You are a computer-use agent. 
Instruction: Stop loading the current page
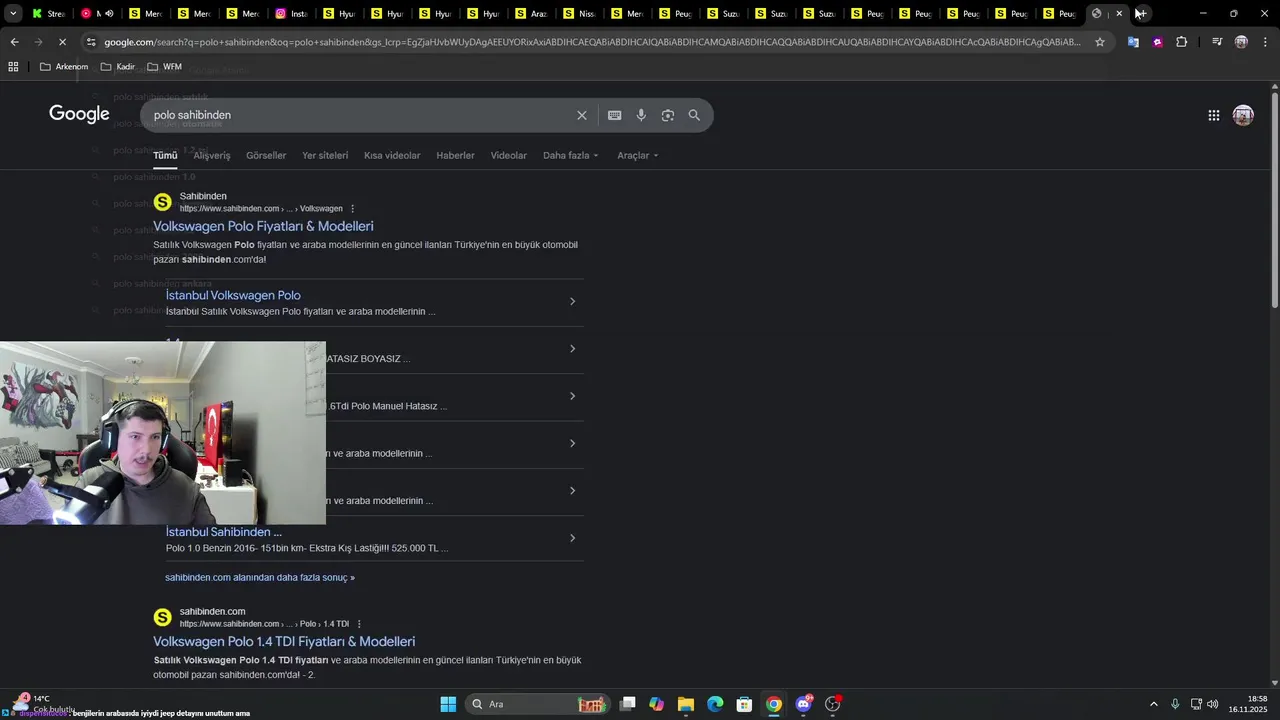click(x=62, y=42)
